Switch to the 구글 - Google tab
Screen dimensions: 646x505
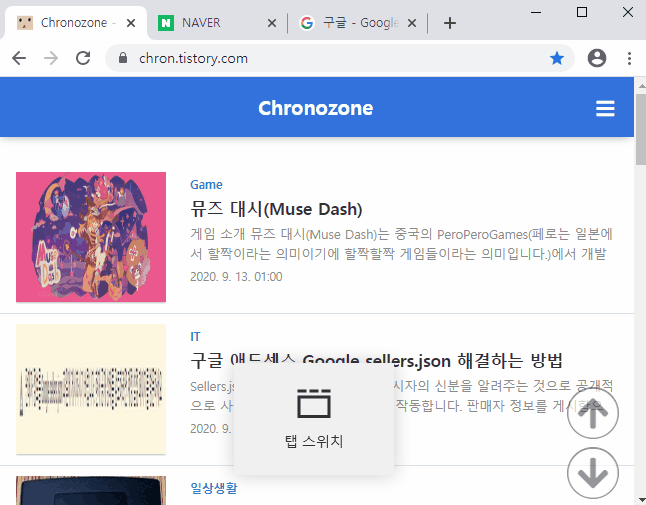pos(358,23)
